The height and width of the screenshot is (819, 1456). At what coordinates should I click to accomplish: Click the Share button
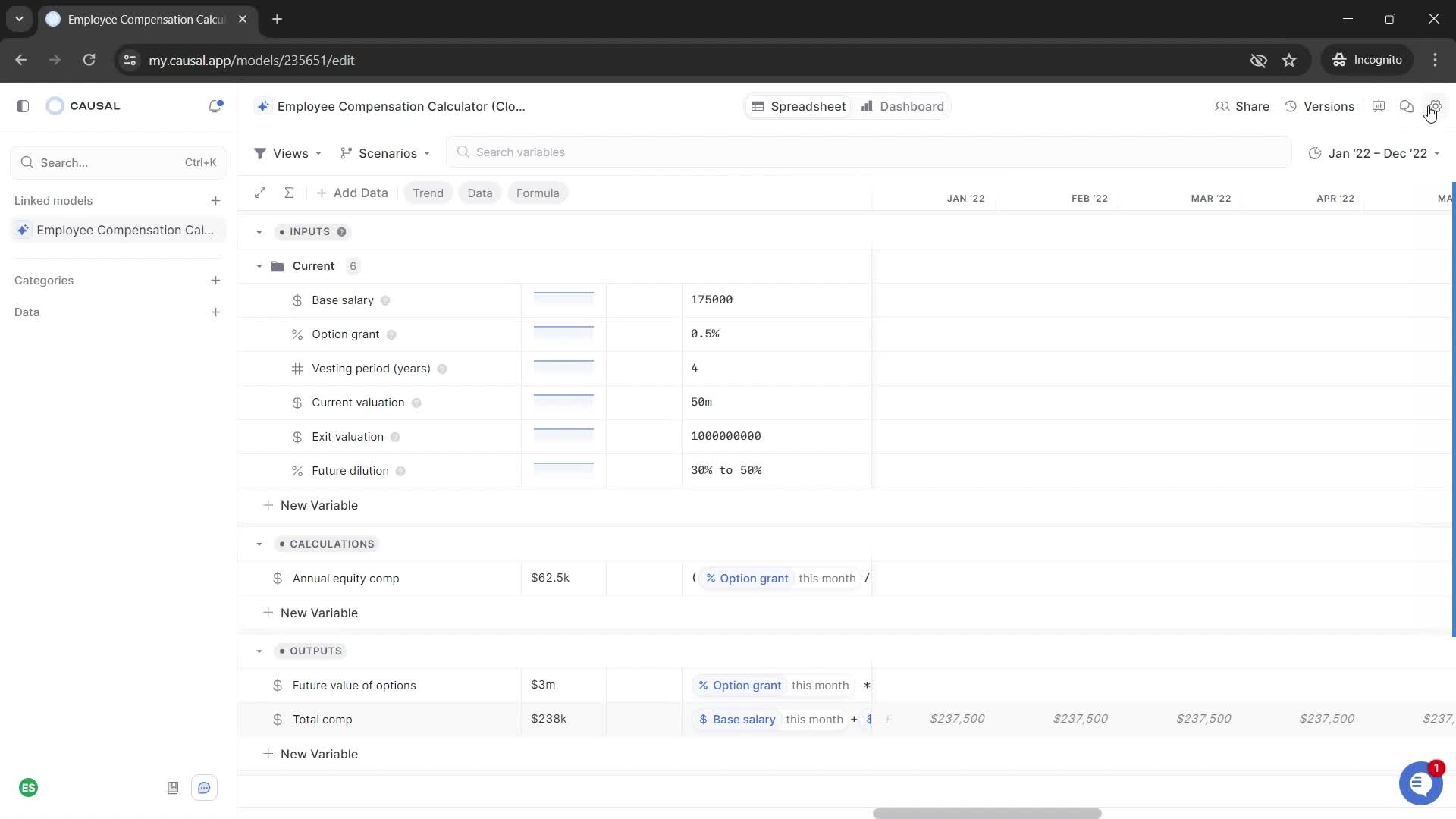click(1242, 106)
